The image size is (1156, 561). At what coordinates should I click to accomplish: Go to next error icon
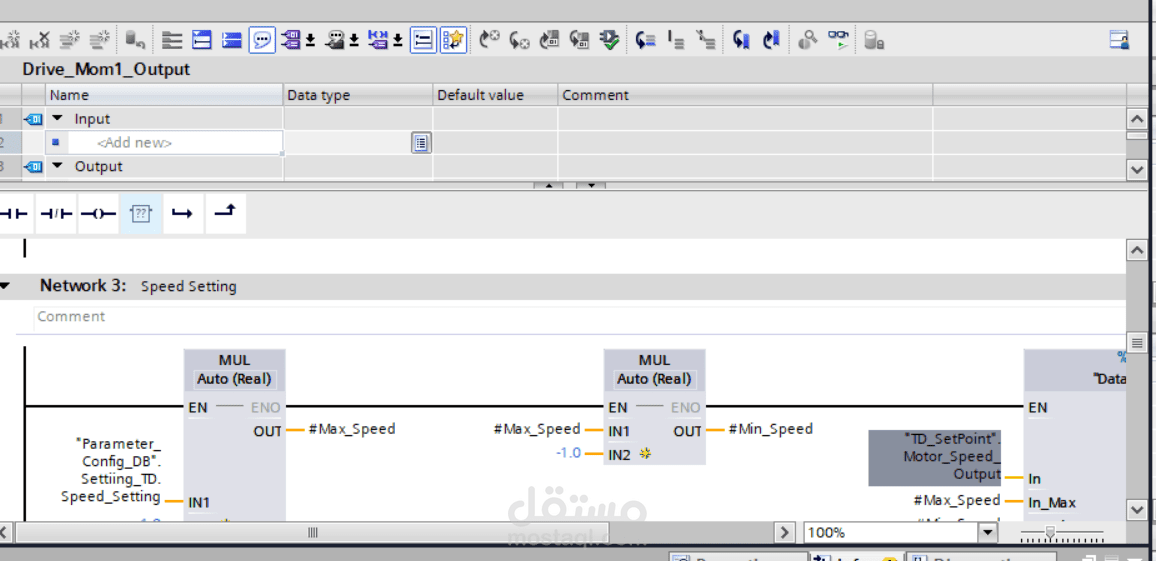pyautogui.click(x=520, y=40)
